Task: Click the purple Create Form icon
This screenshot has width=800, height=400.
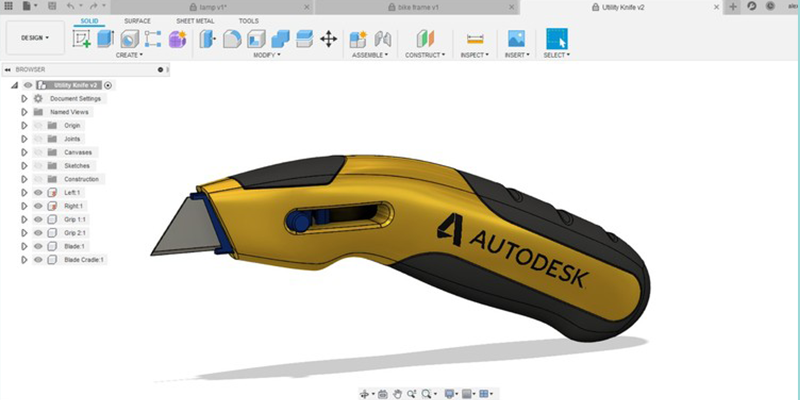Action: click(x=178, y=39)
